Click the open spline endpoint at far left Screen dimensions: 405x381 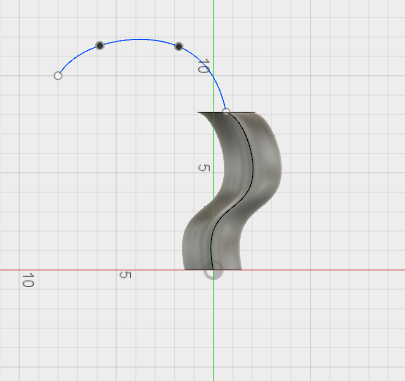coord(58,76)
